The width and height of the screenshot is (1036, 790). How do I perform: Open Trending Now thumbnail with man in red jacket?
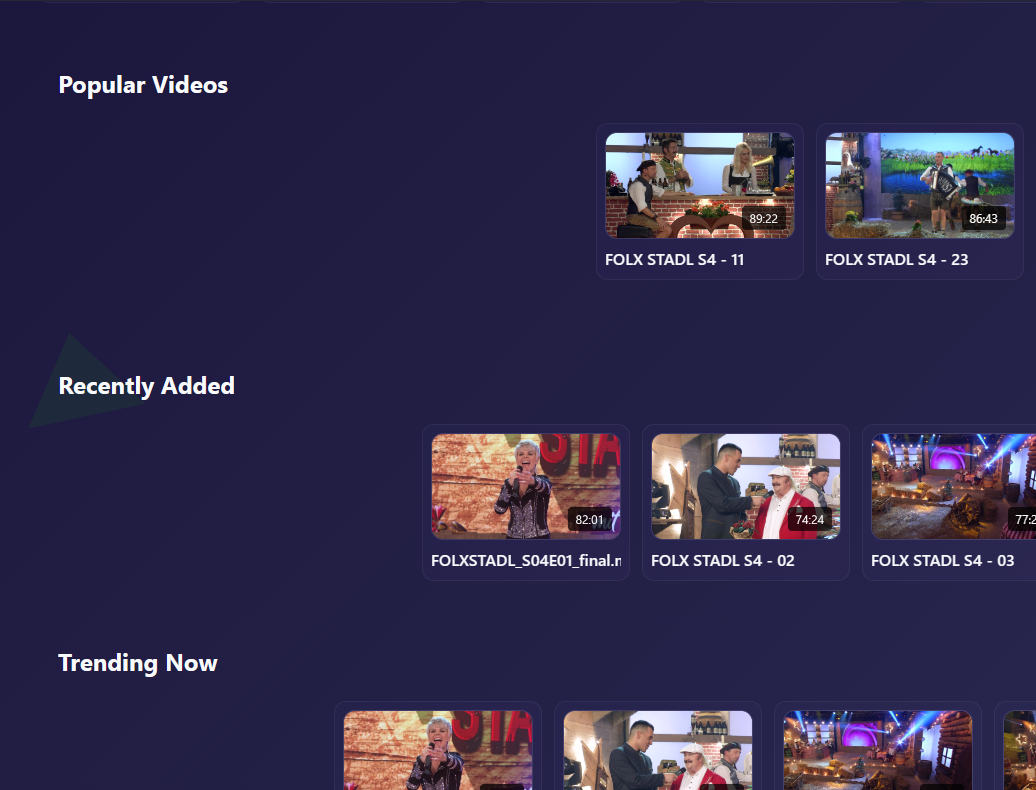(x=658, y=750)
